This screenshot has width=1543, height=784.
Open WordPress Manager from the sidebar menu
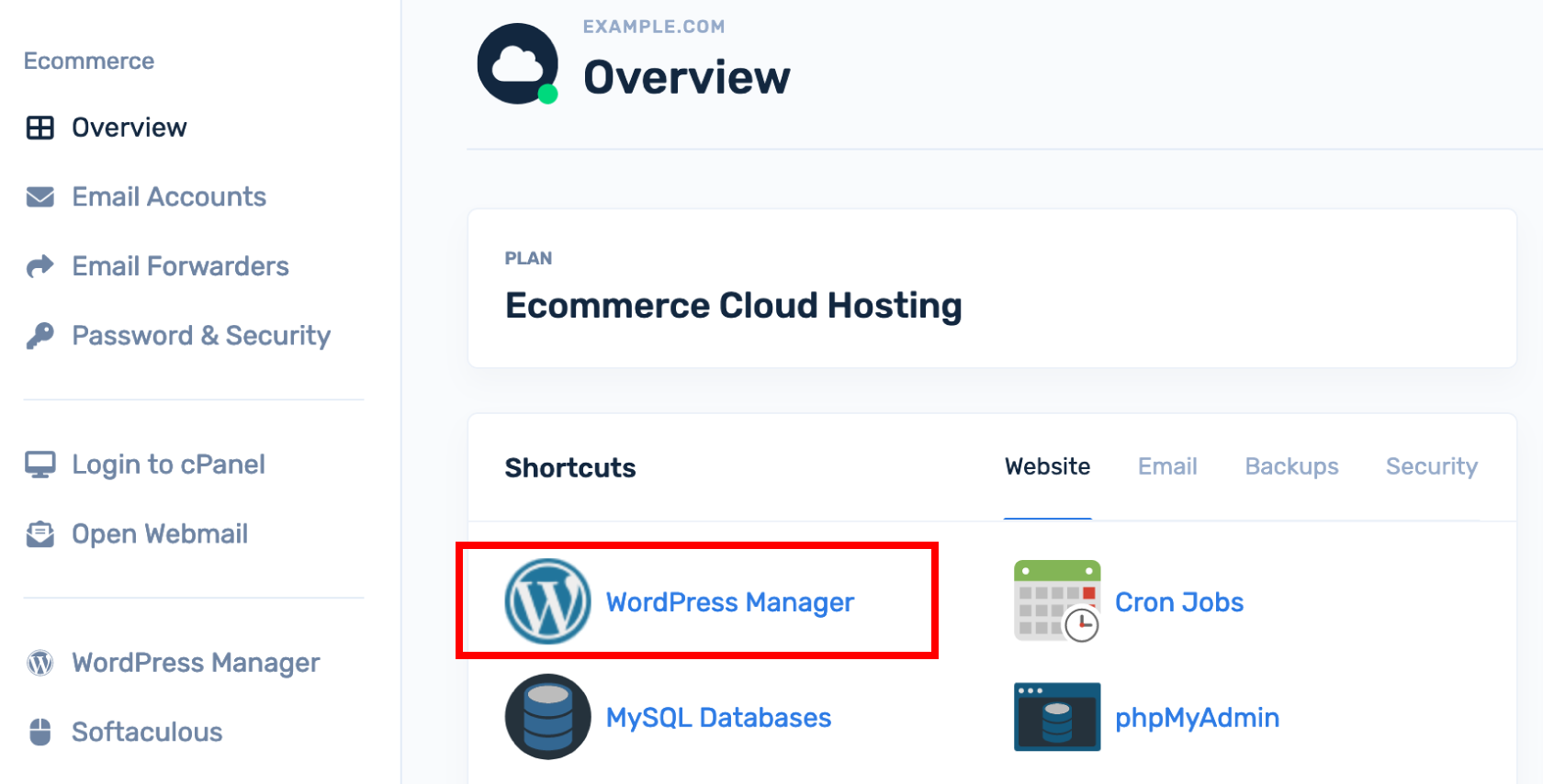197,663
